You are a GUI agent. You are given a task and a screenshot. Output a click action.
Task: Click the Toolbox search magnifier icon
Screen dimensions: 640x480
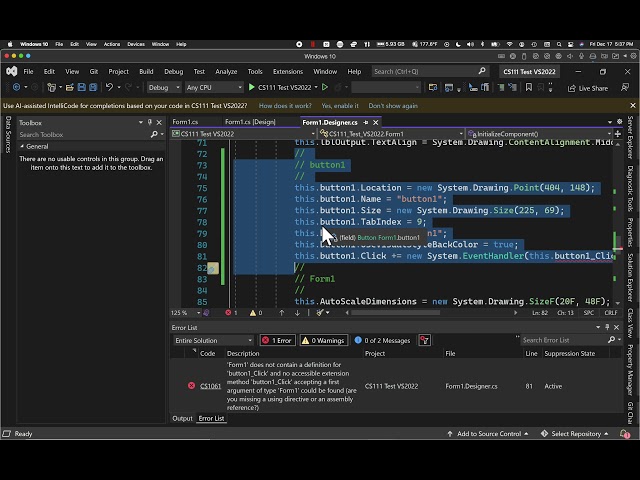click(x=154, y=134)
